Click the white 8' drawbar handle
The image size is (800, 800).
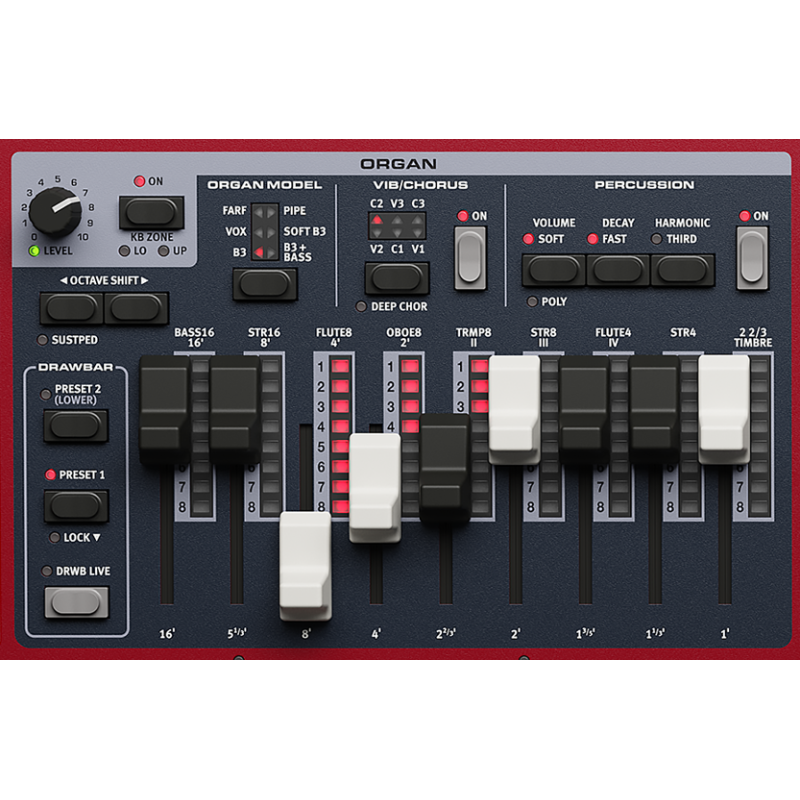[306, 566]
